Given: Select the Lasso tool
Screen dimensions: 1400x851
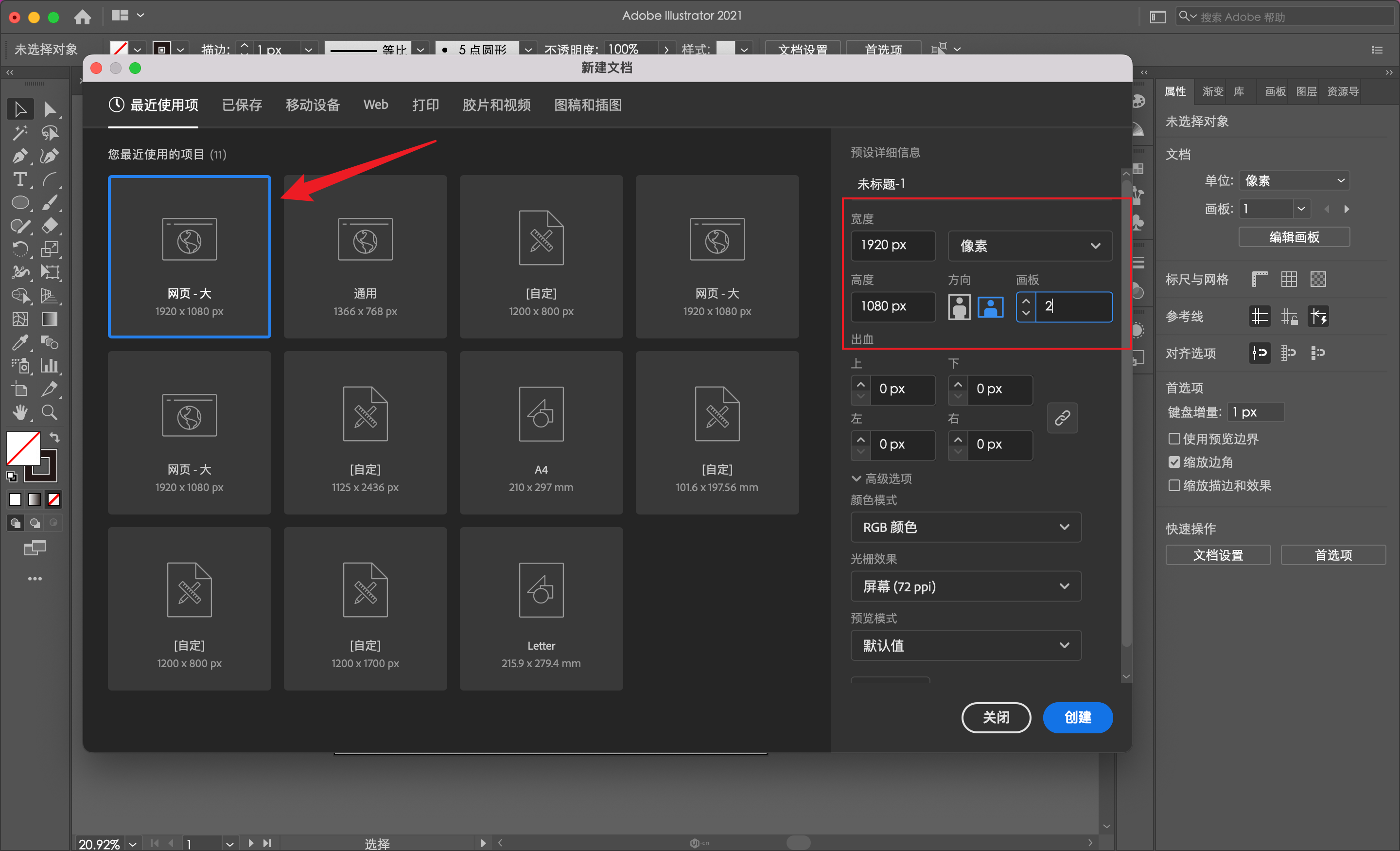Looking at the screenshot, I should tap(50, 132).
